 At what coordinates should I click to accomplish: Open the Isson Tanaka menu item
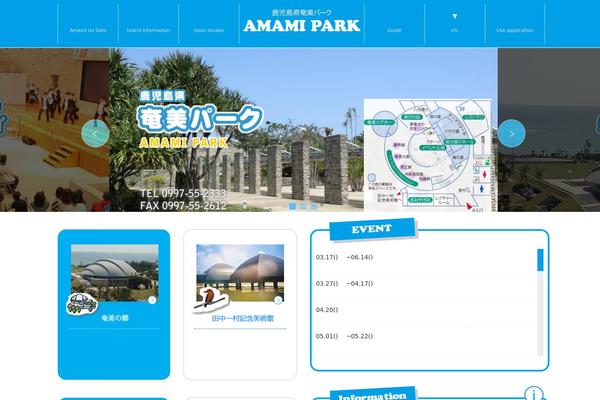(x=209, y=30)
